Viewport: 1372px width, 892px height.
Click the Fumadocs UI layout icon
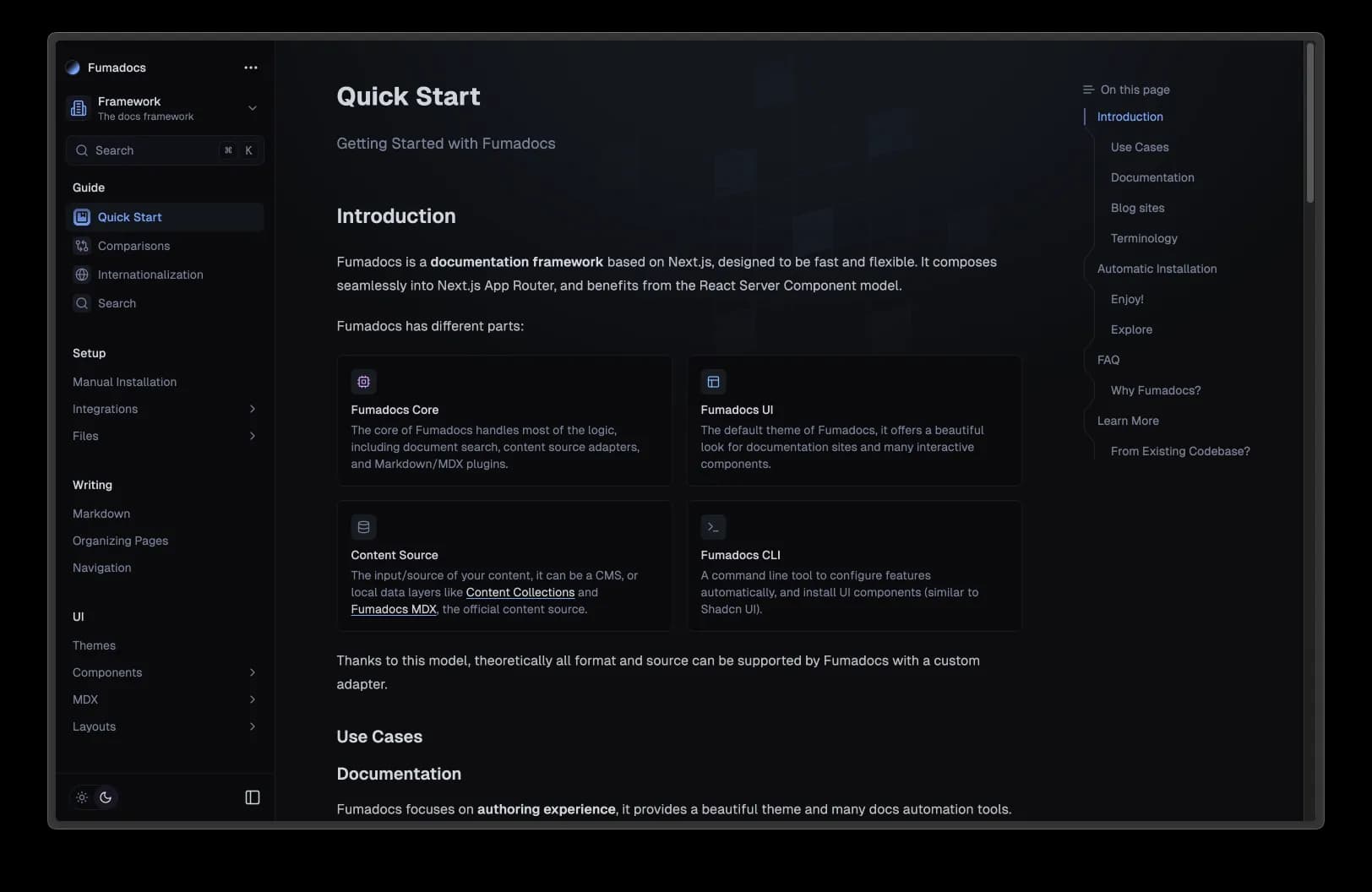click(713, 382)
